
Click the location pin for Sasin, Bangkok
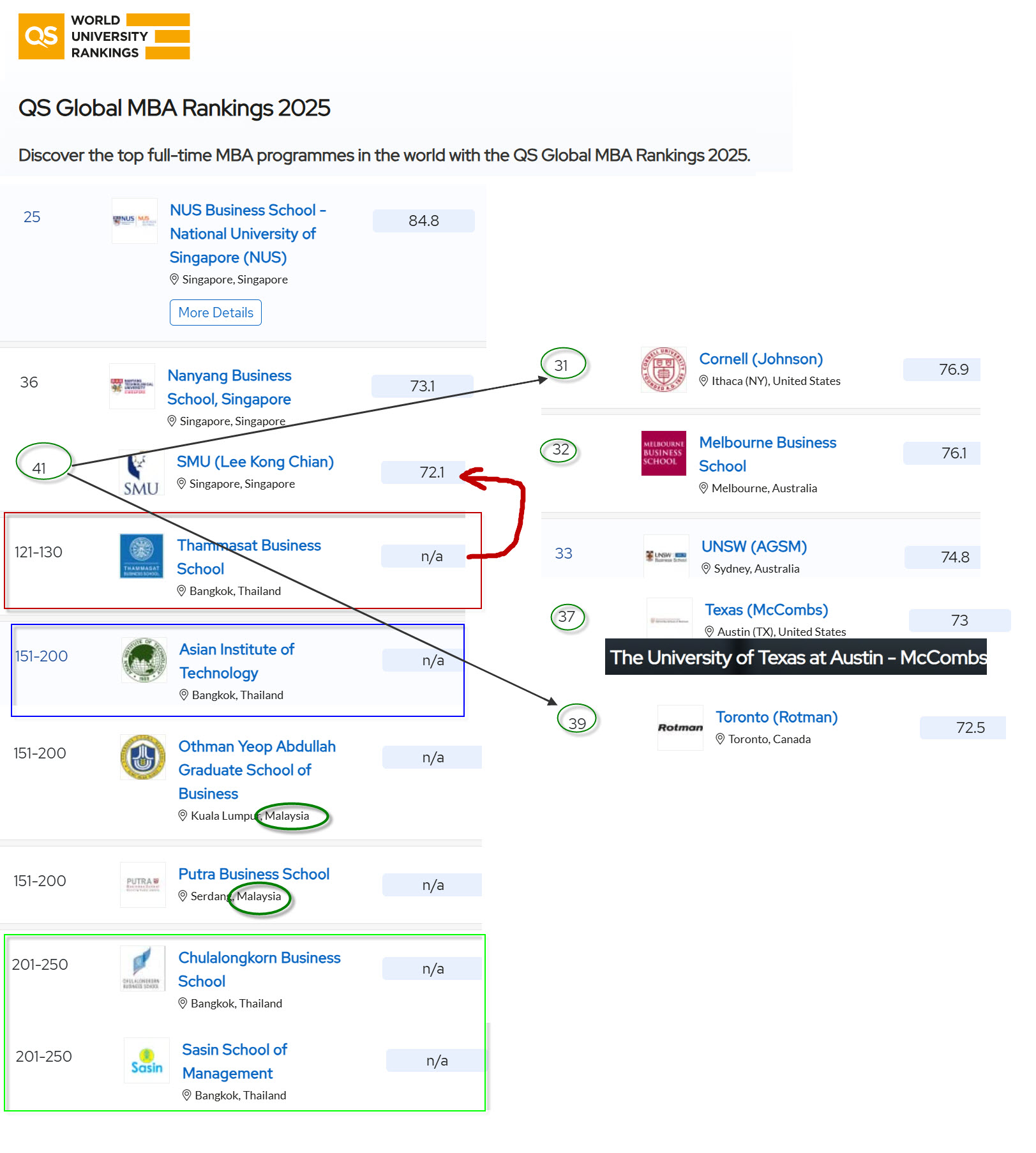(187, 1096)
